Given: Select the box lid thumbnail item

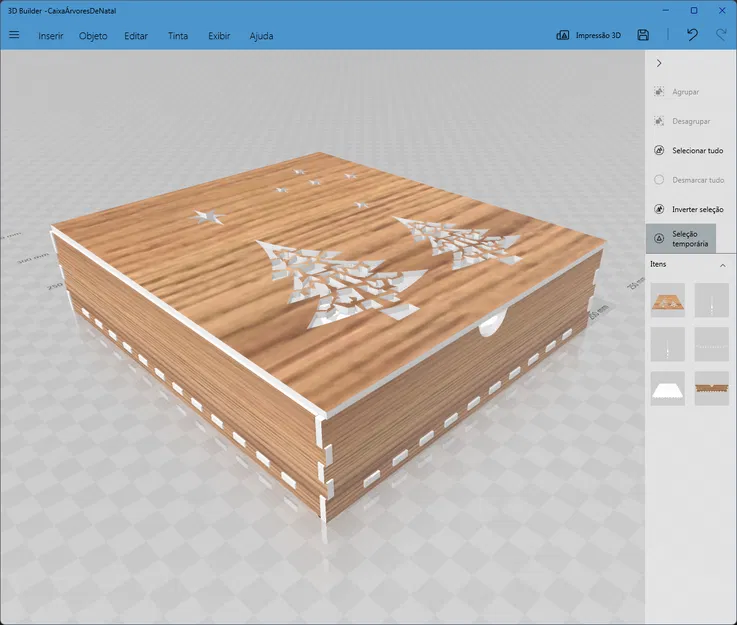Looking at the screenshot, I should tap(667, 300).
